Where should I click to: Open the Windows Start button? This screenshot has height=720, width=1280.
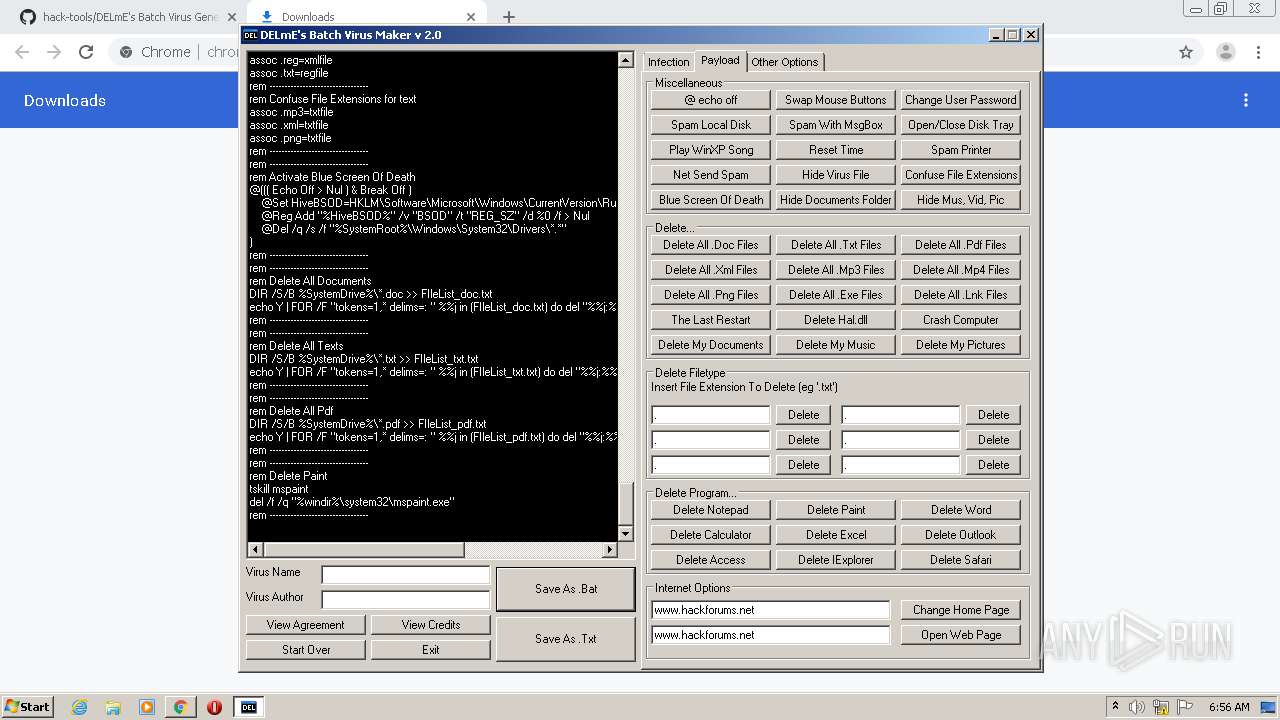click(28, 706)
